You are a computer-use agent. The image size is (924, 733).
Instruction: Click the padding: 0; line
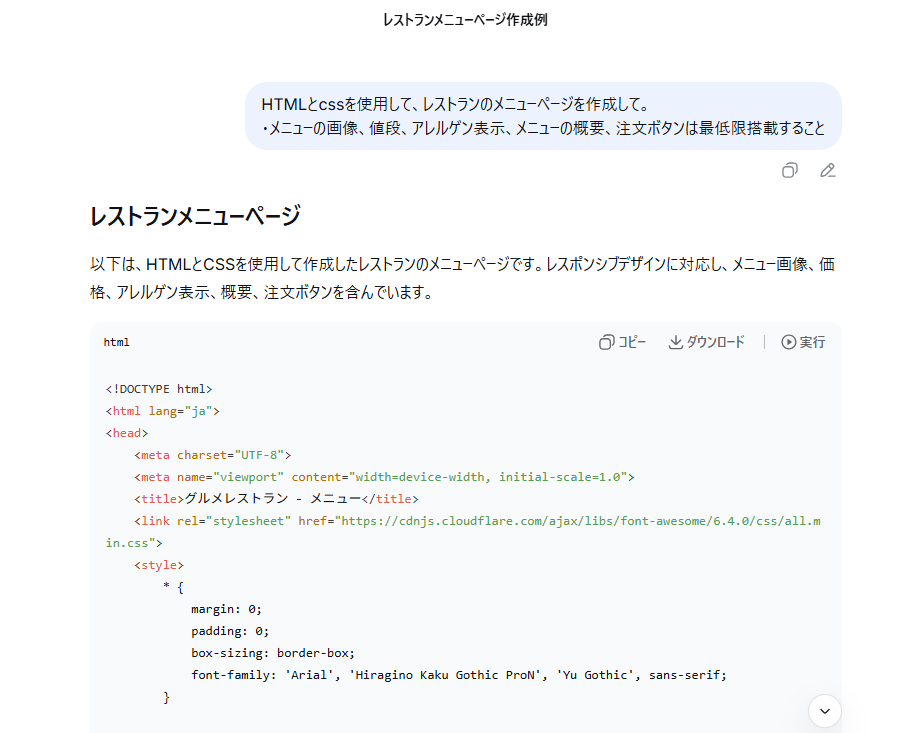(x=230, y=631)
